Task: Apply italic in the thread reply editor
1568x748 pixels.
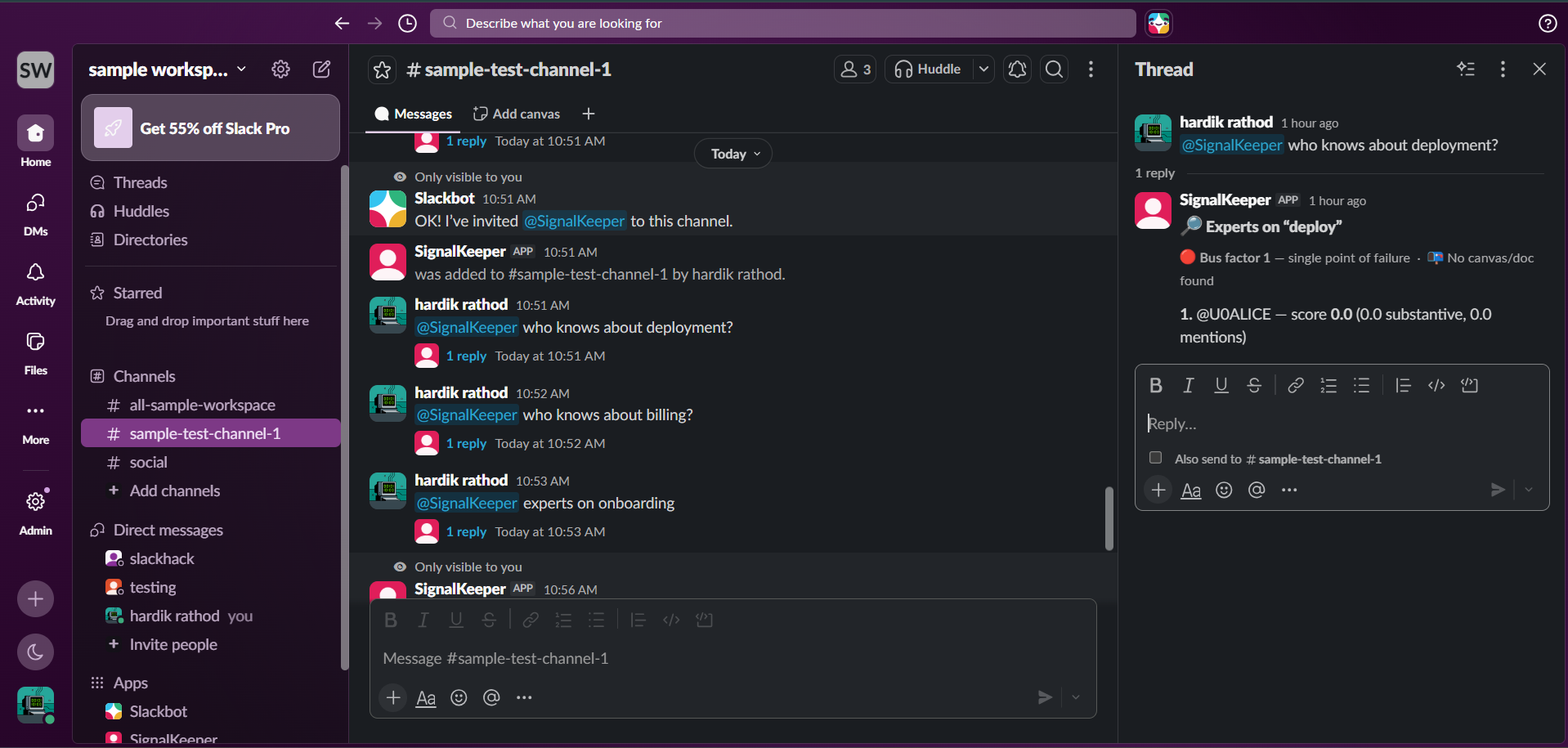Action: click(1189, 386)
